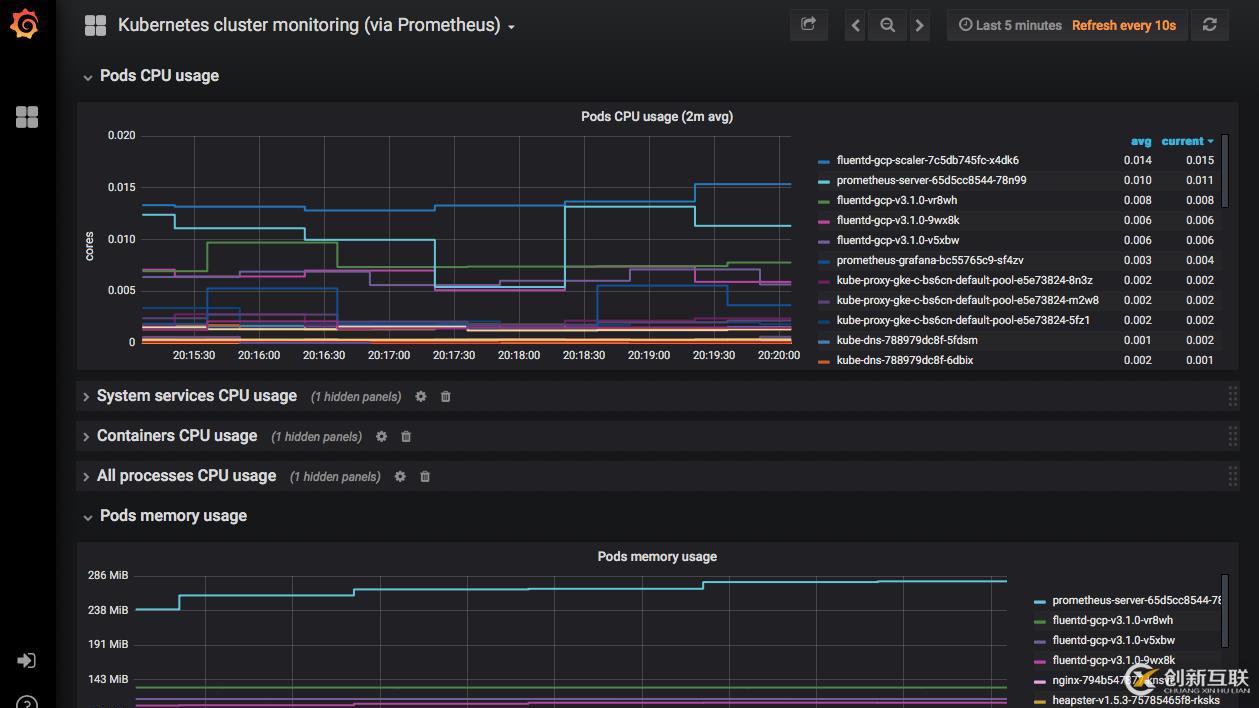Delete the Containers CPU usage row

point(406,436)
